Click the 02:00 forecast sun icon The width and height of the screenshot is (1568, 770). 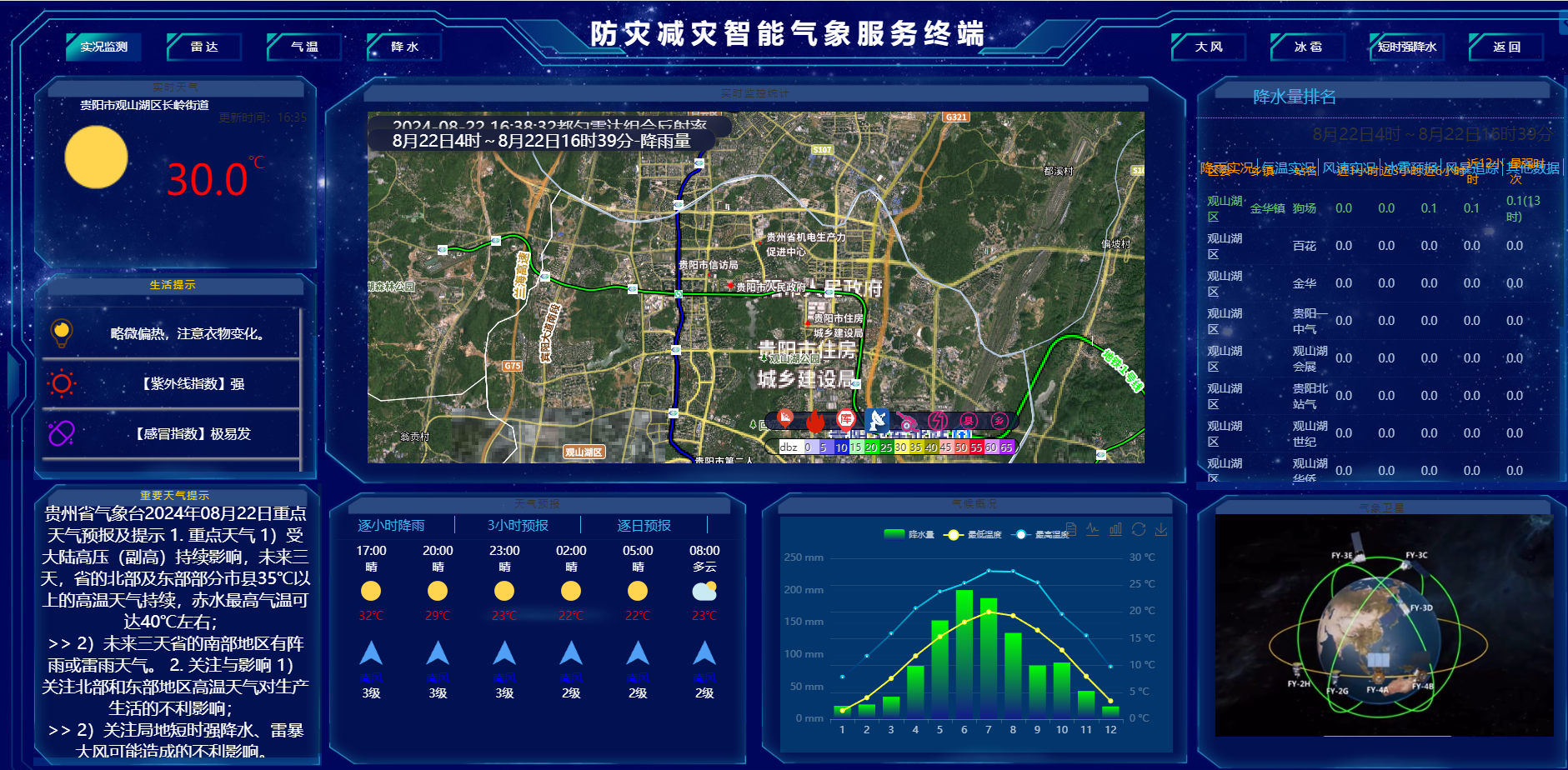(571, 591)
